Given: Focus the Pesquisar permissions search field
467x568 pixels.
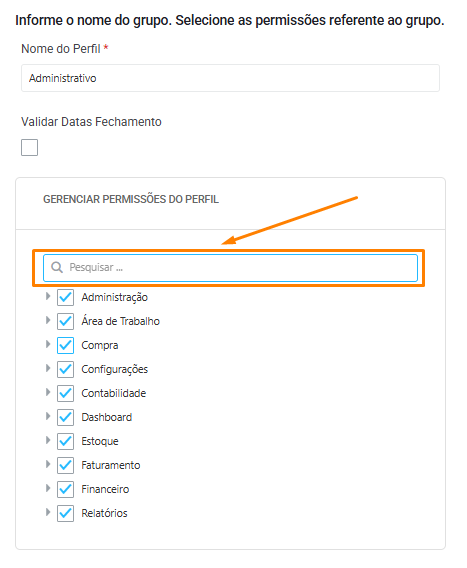Looking at the screenshot, I should 230,268.
